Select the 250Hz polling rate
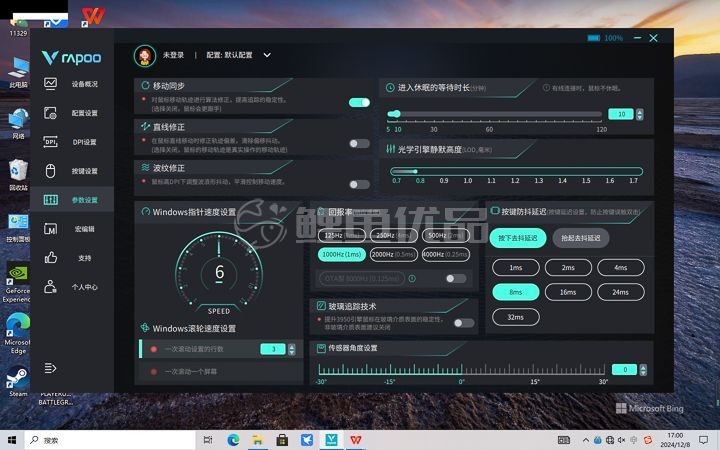Screen dimensions: 720x450 point(394,235)
